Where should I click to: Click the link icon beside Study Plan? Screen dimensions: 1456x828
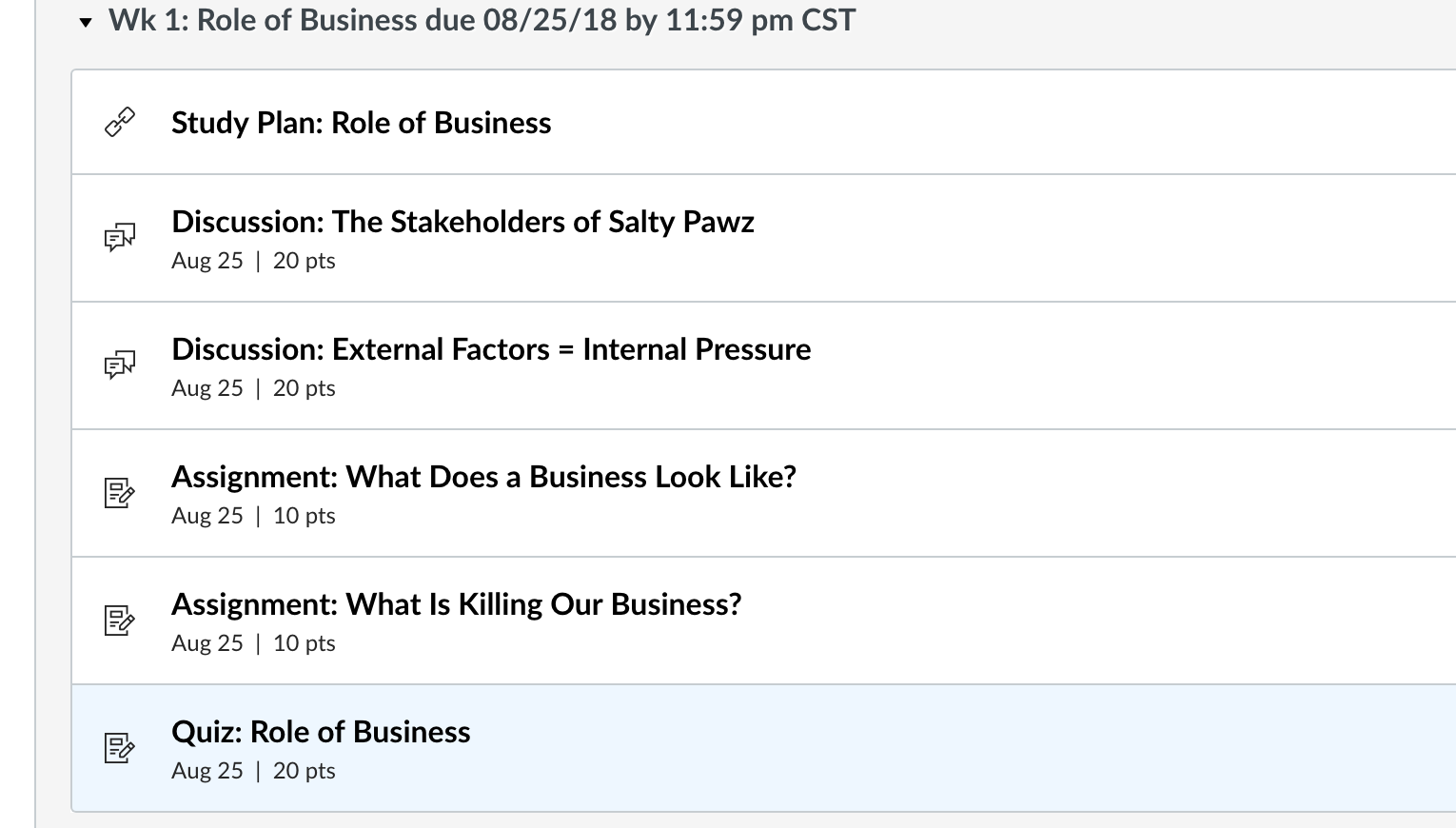[119, 123]
